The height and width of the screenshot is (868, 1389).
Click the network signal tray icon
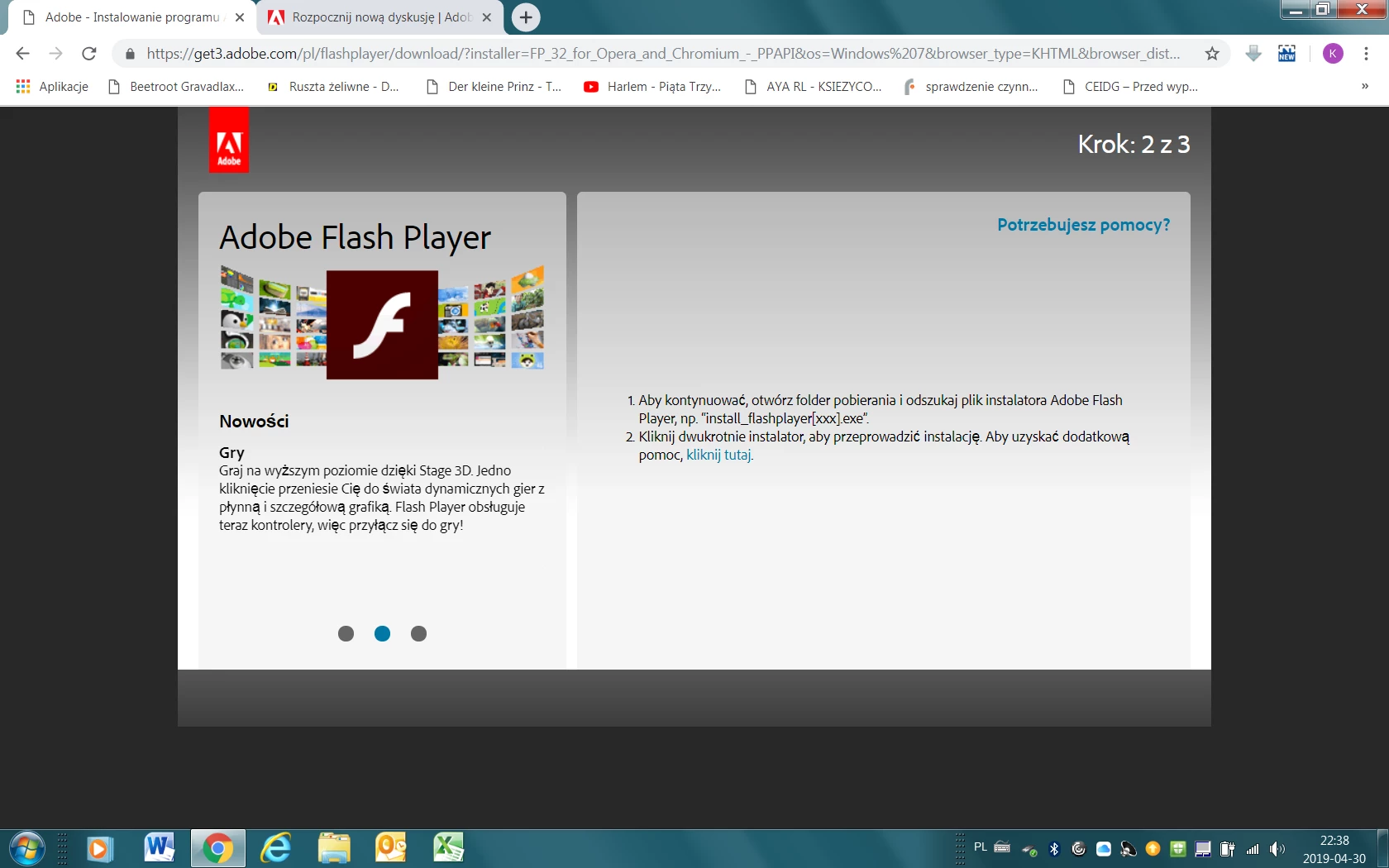coord(1253,849)
